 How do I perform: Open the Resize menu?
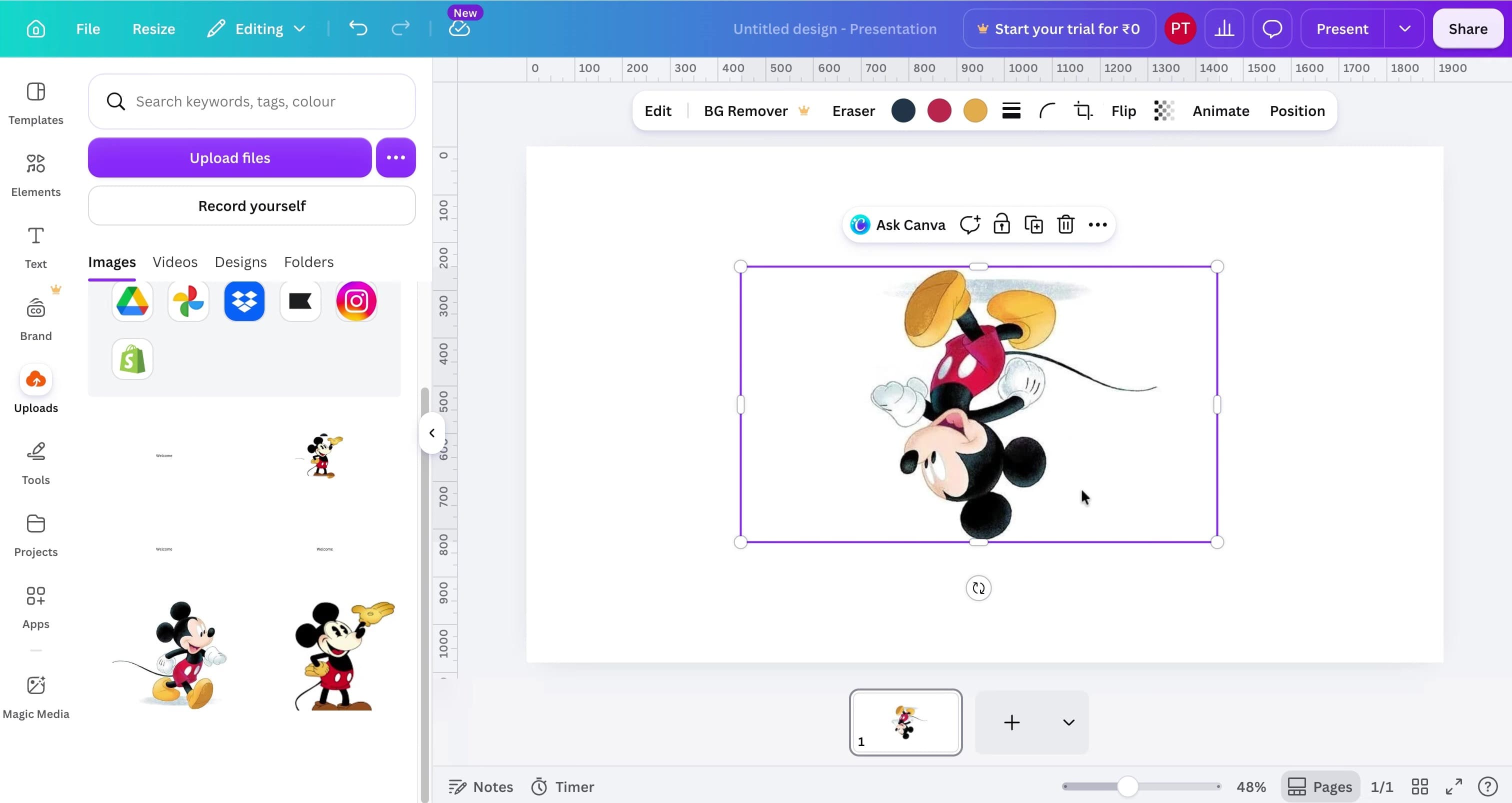tap(154, 29)
